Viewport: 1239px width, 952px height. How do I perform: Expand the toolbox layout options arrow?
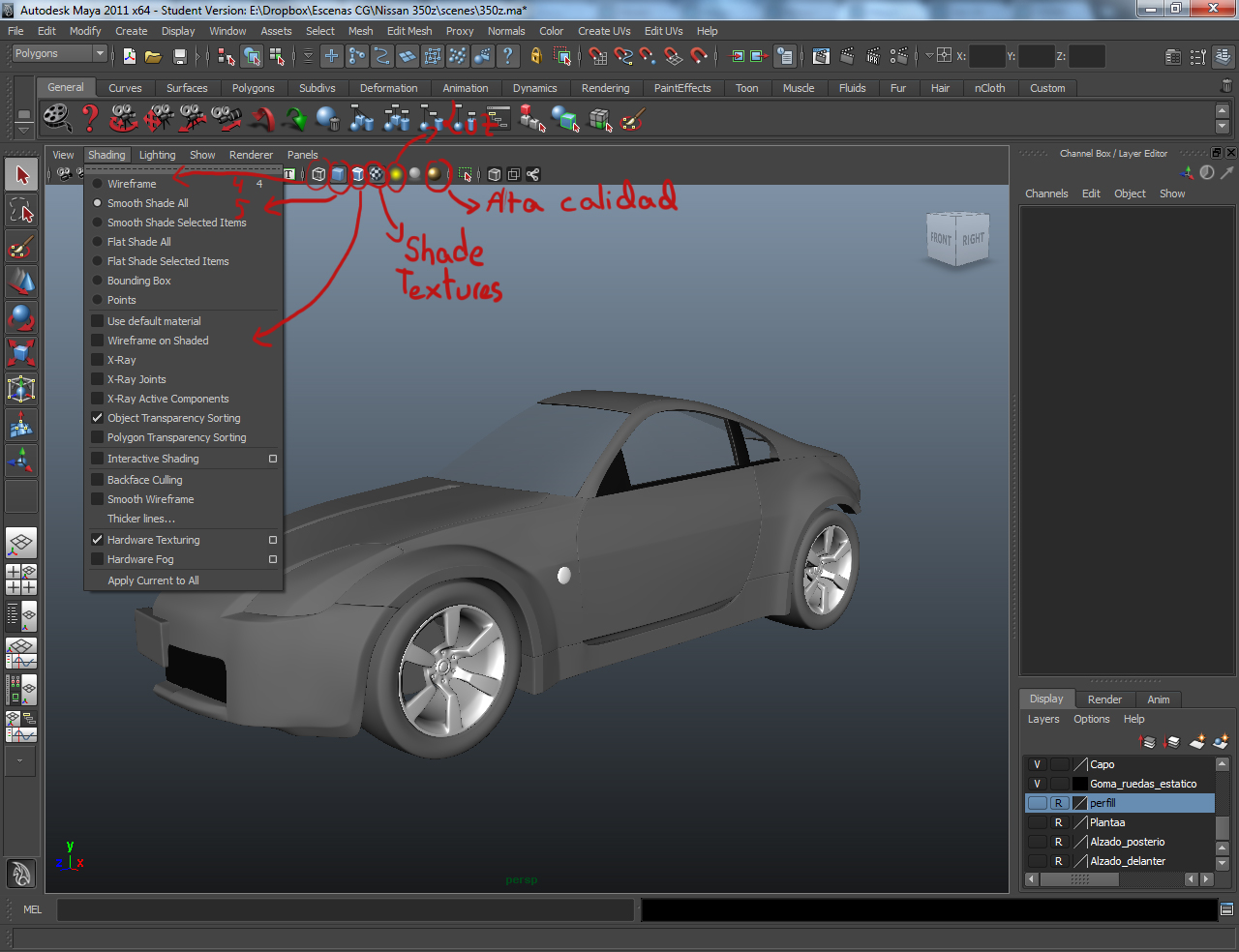point(20,760)
